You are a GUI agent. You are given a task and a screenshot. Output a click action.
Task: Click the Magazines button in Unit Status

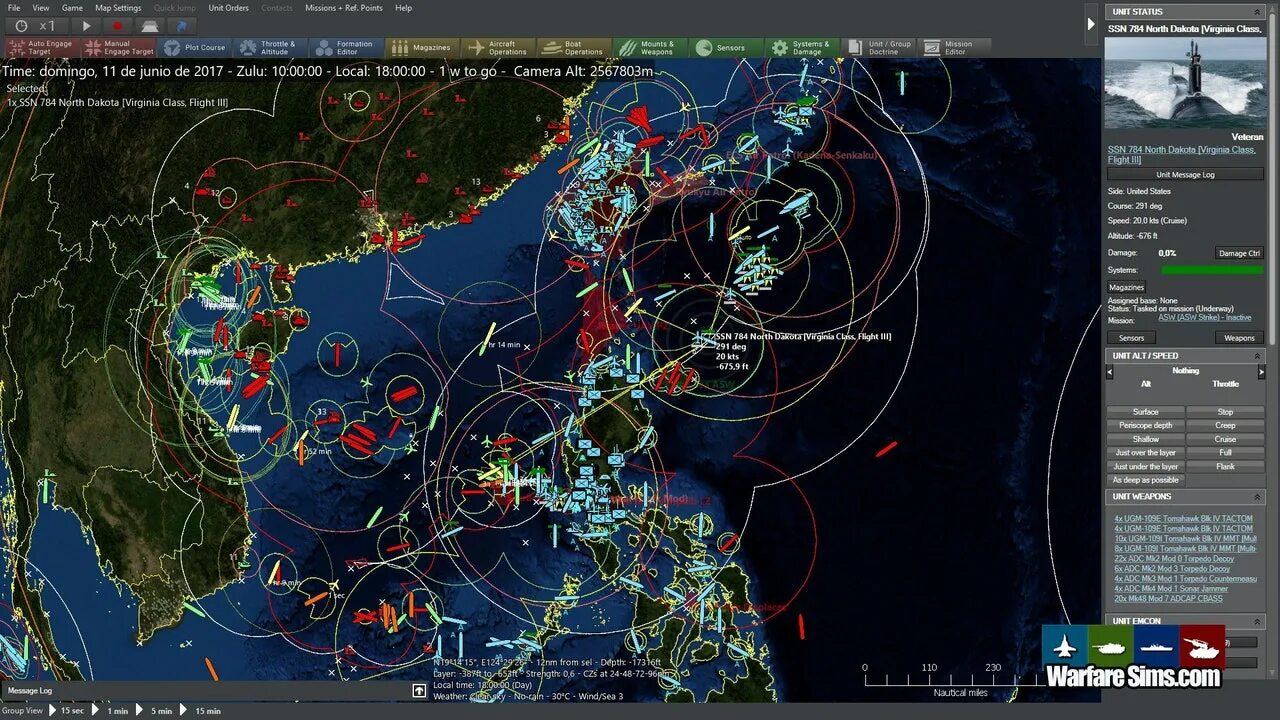tap(1126, 287)
